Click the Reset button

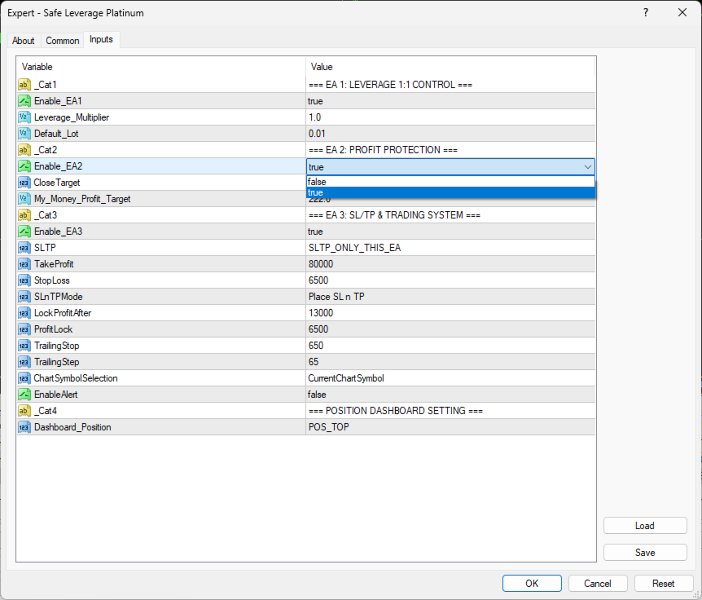point(663,583)
